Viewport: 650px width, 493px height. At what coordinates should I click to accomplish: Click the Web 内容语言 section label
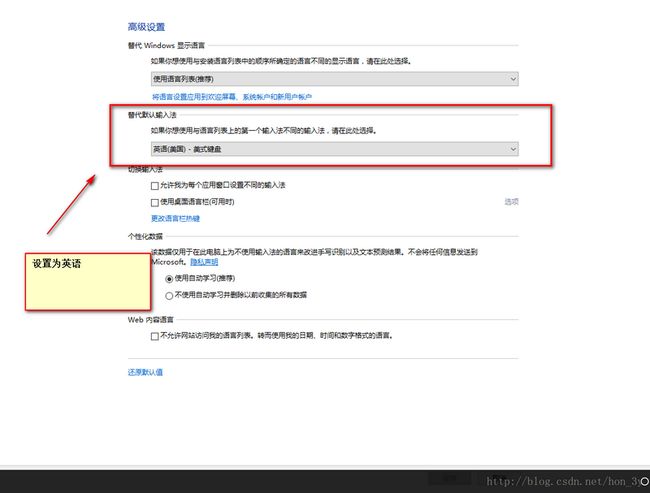tap(150, 320)
